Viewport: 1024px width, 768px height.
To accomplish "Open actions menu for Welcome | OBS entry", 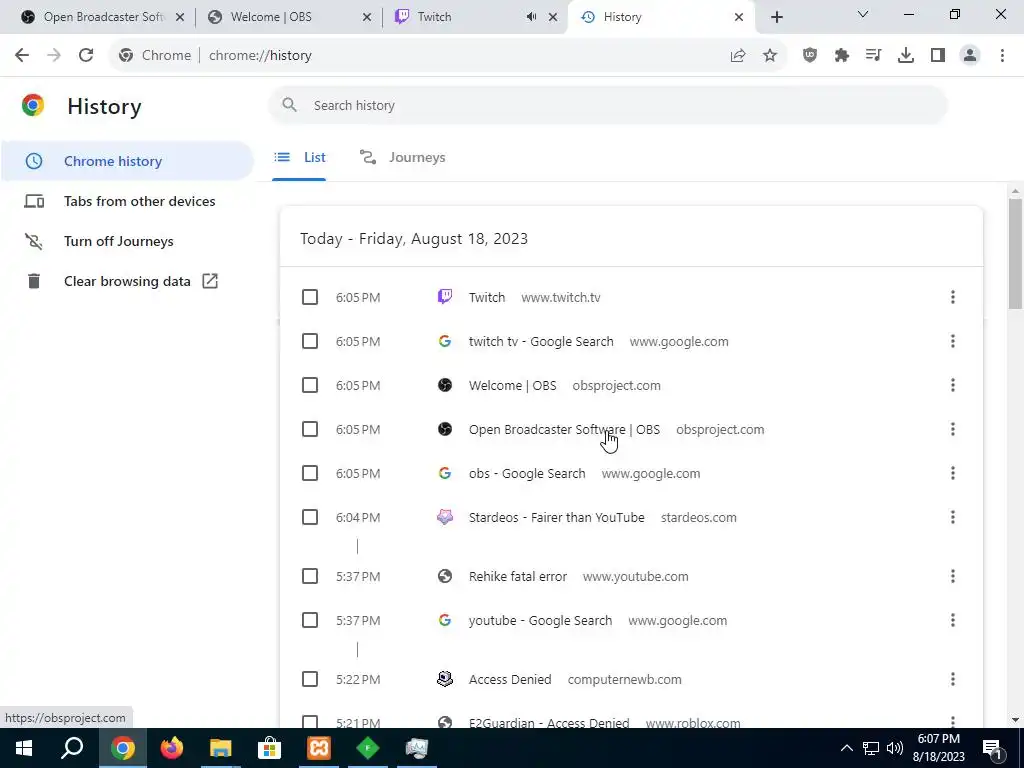I will 953,385.
